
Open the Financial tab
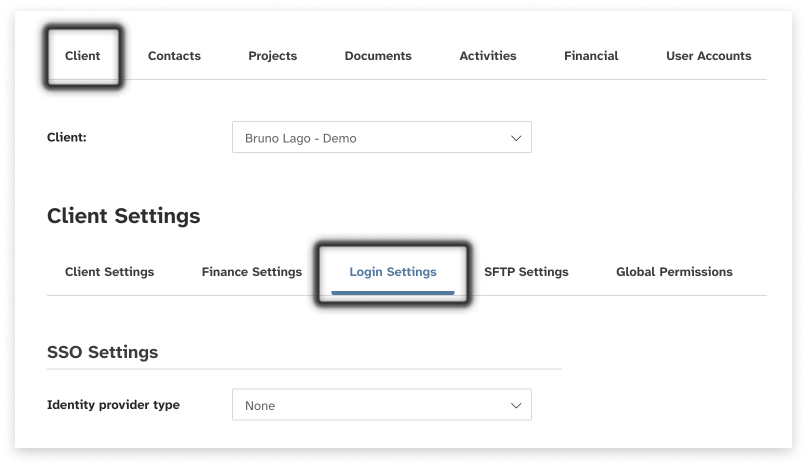coord(591,56)
